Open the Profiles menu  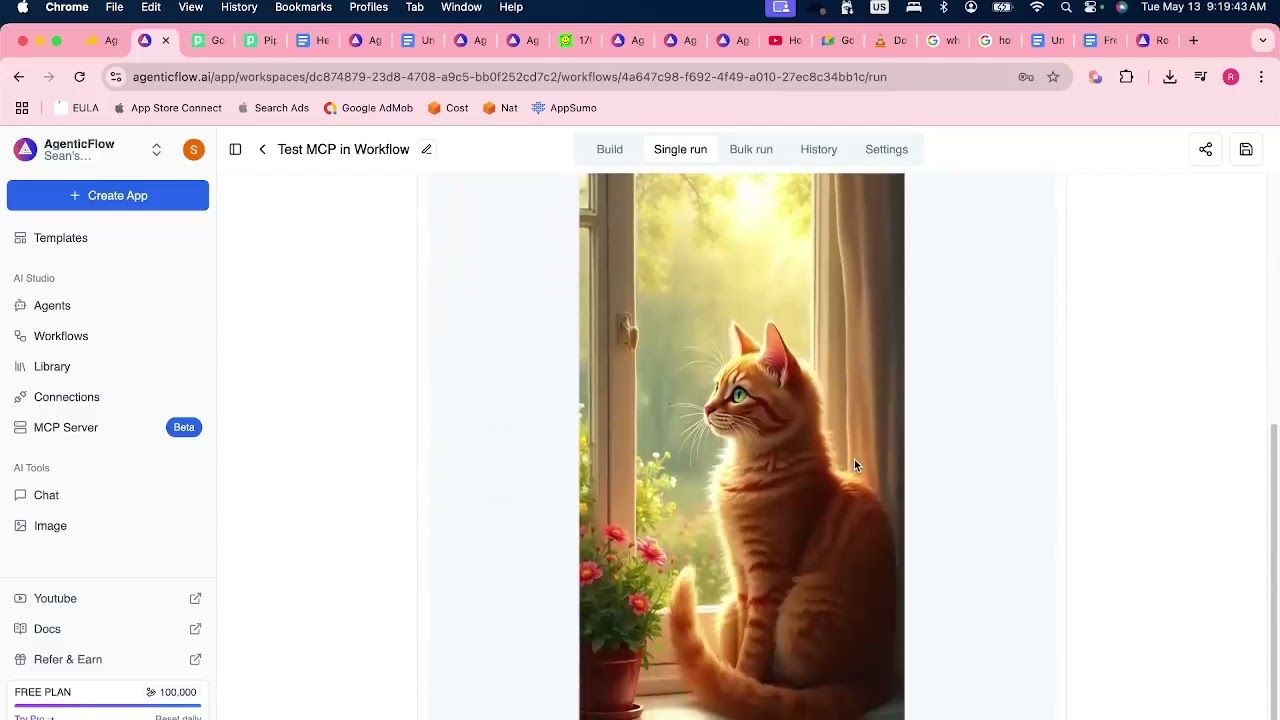tap(368, 7)
